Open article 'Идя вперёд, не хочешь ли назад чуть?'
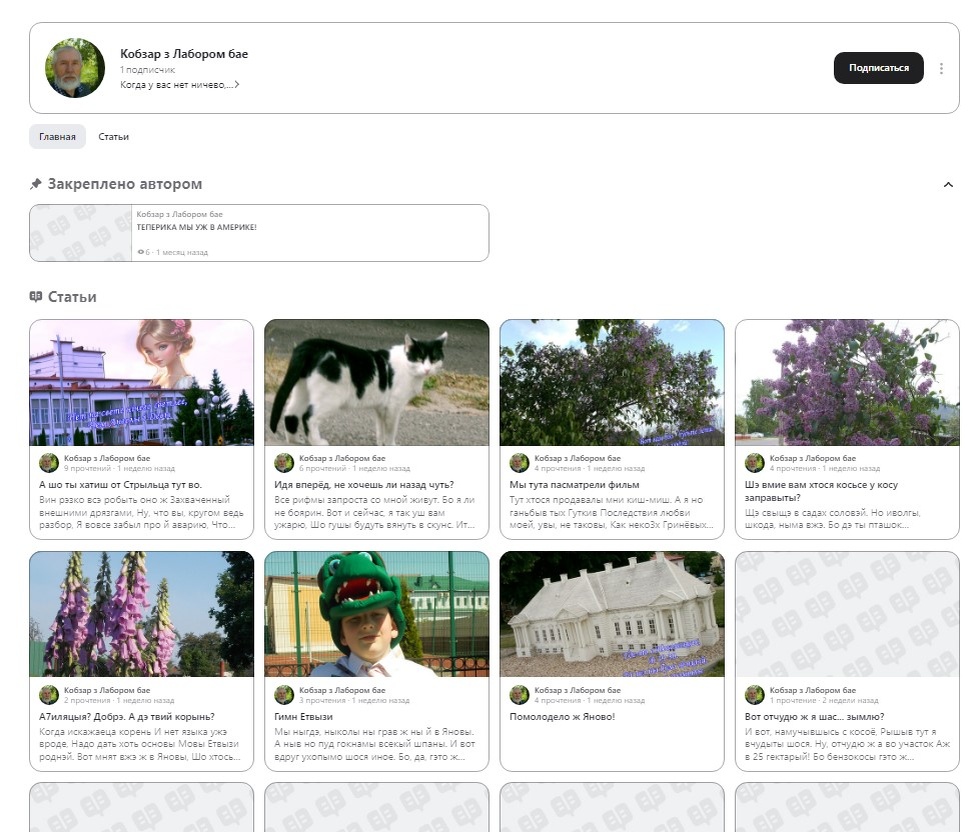The width and height of the screenshot is (978, 832). 364,485
